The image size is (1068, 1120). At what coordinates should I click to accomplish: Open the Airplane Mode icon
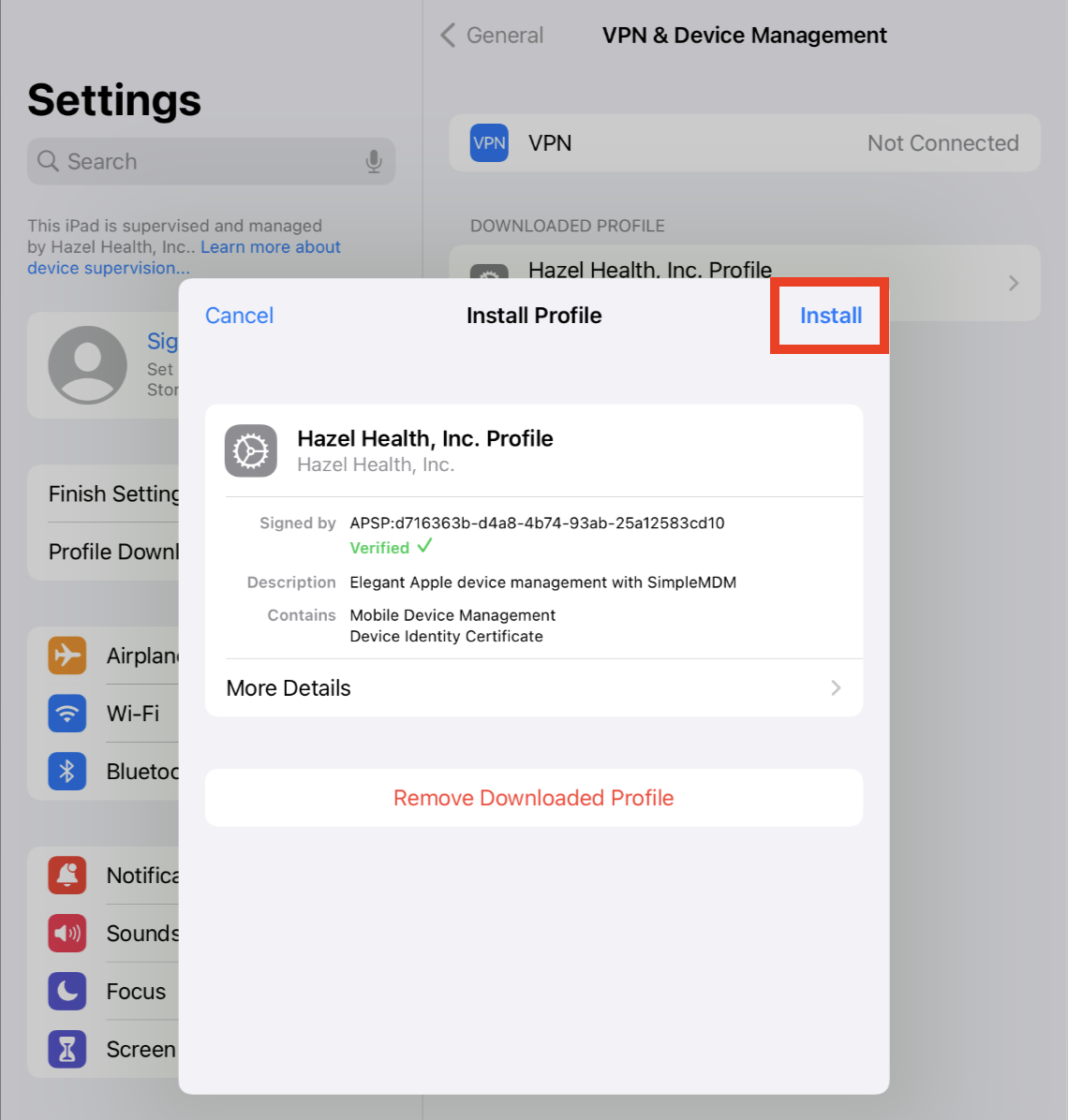[x=67, y=655]
